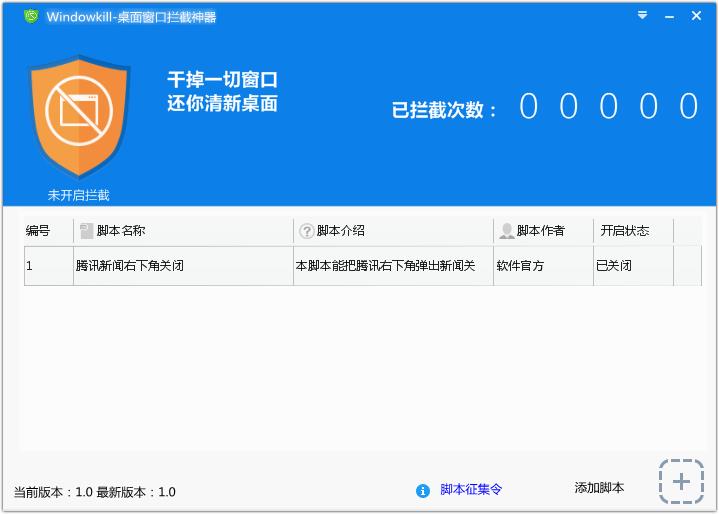
Task: Click the dashed plus add-script icon
Action: pos(681,482)
